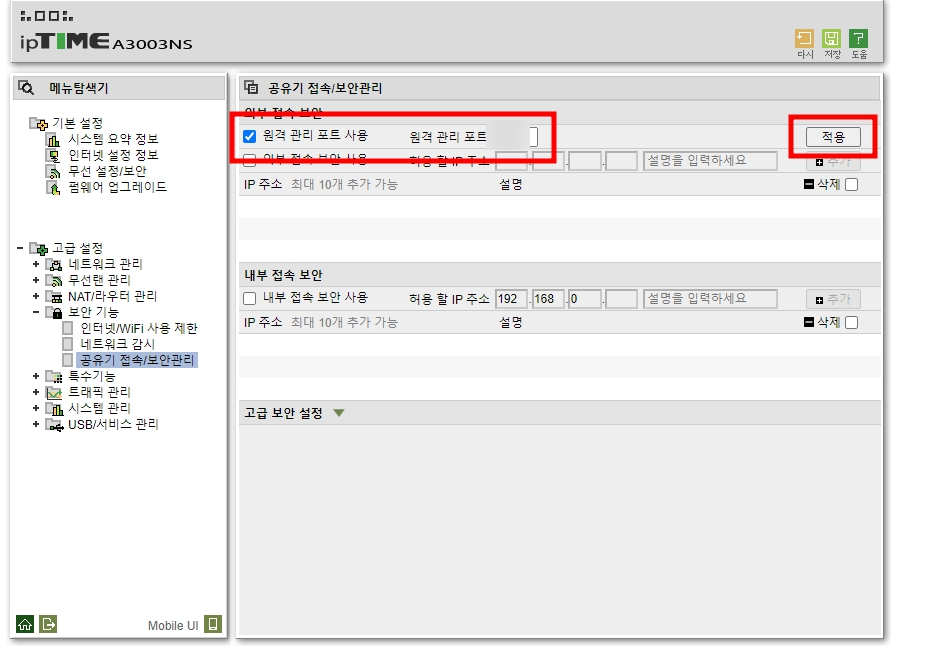This screenshot has height=671, width=934.
Task: Select 인터넷/WiFi 사용 제한 menu item
Action: (139, 328)
